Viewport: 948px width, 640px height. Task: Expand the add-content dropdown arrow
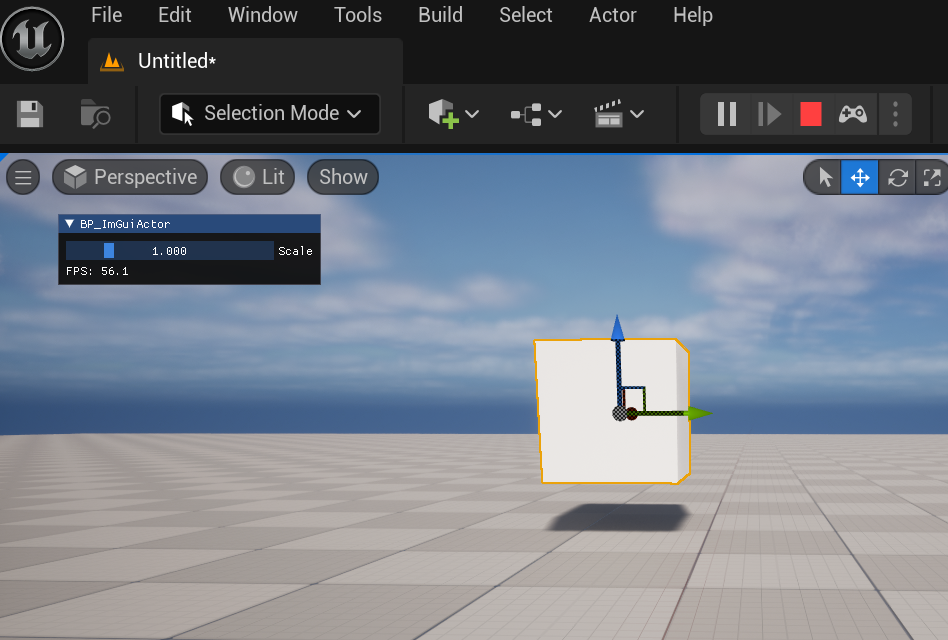472,114
